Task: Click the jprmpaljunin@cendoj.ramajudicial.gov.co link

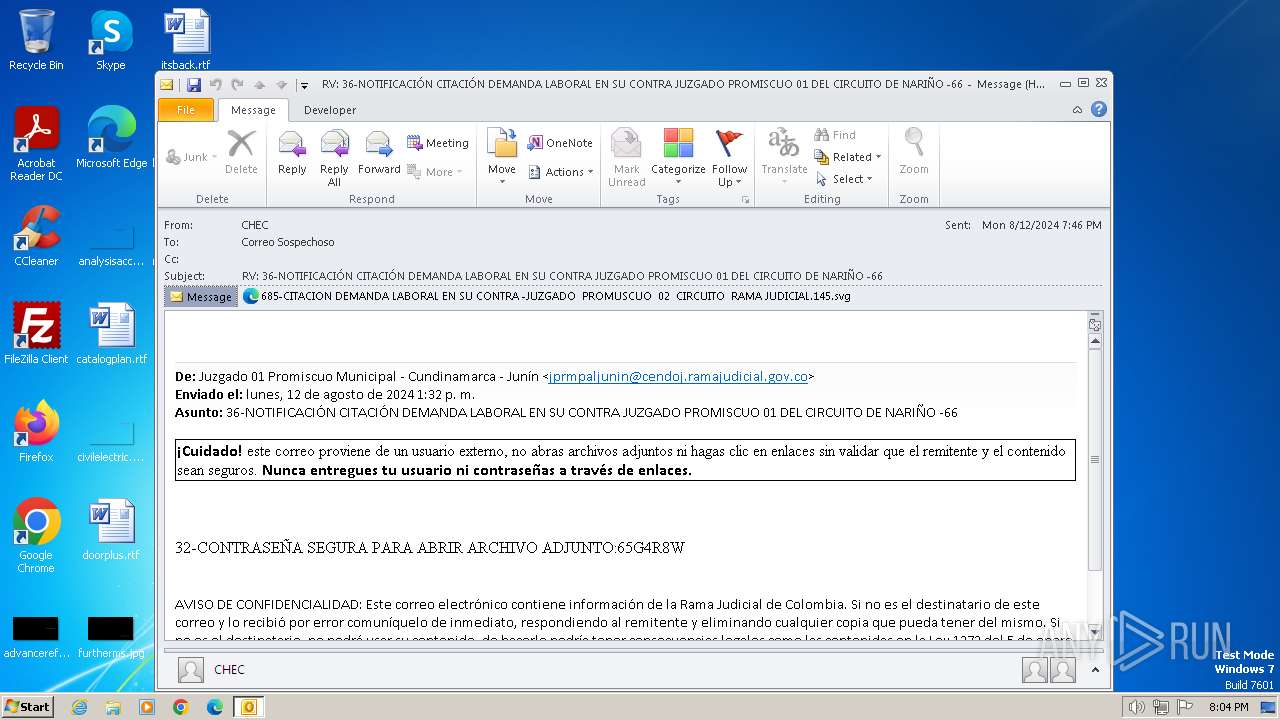Action: point(678,377)
